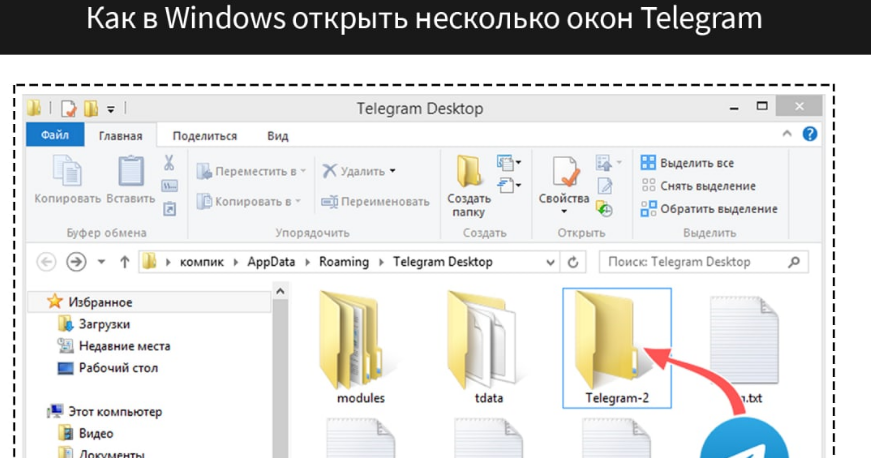Screen dimensions: 871x458
Task: Click the quick access New folder icon
Action: (91, 108)
